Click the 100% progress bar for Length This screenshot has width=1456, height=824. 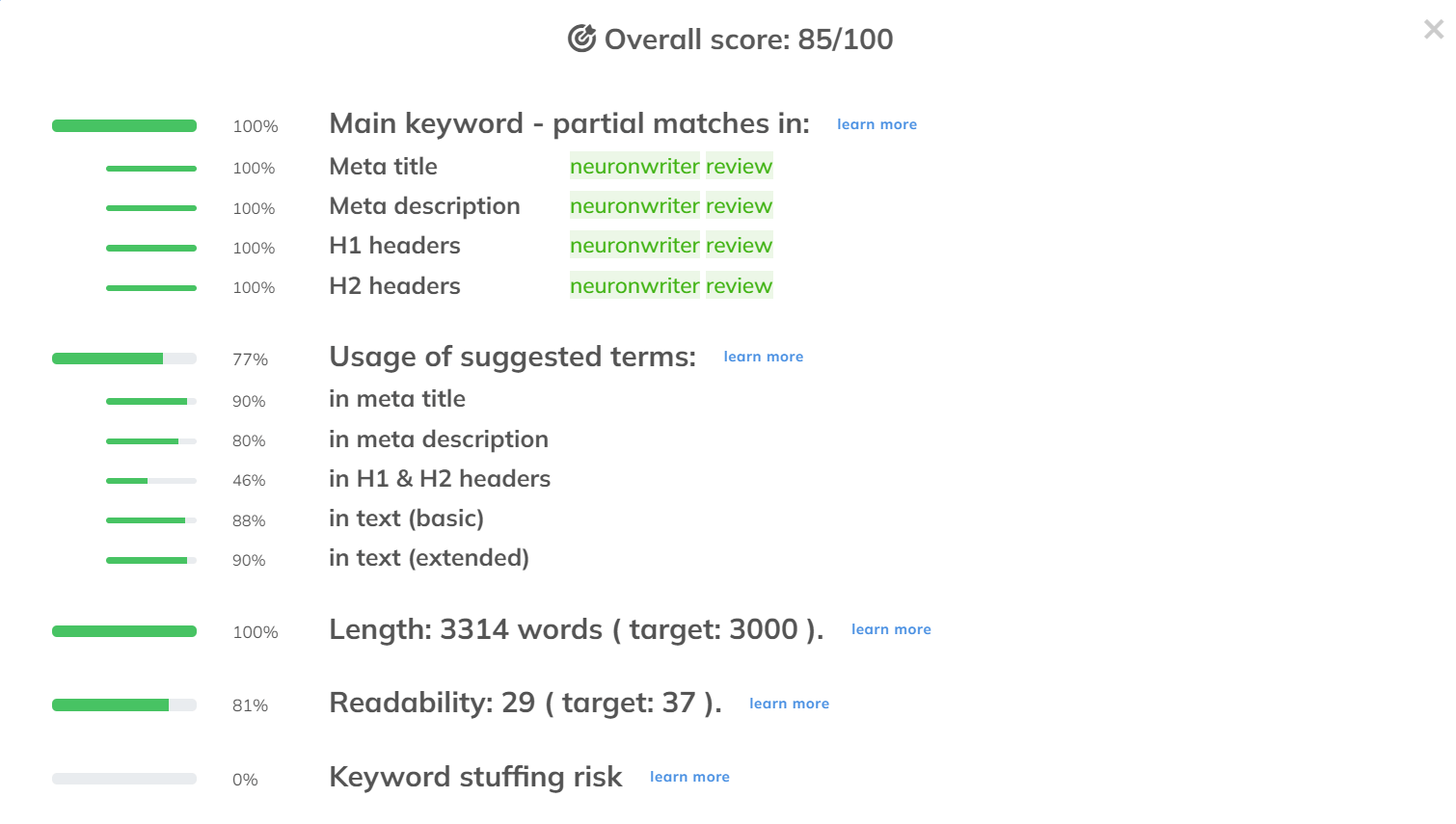pyautogui.click(x=123, y=631)
